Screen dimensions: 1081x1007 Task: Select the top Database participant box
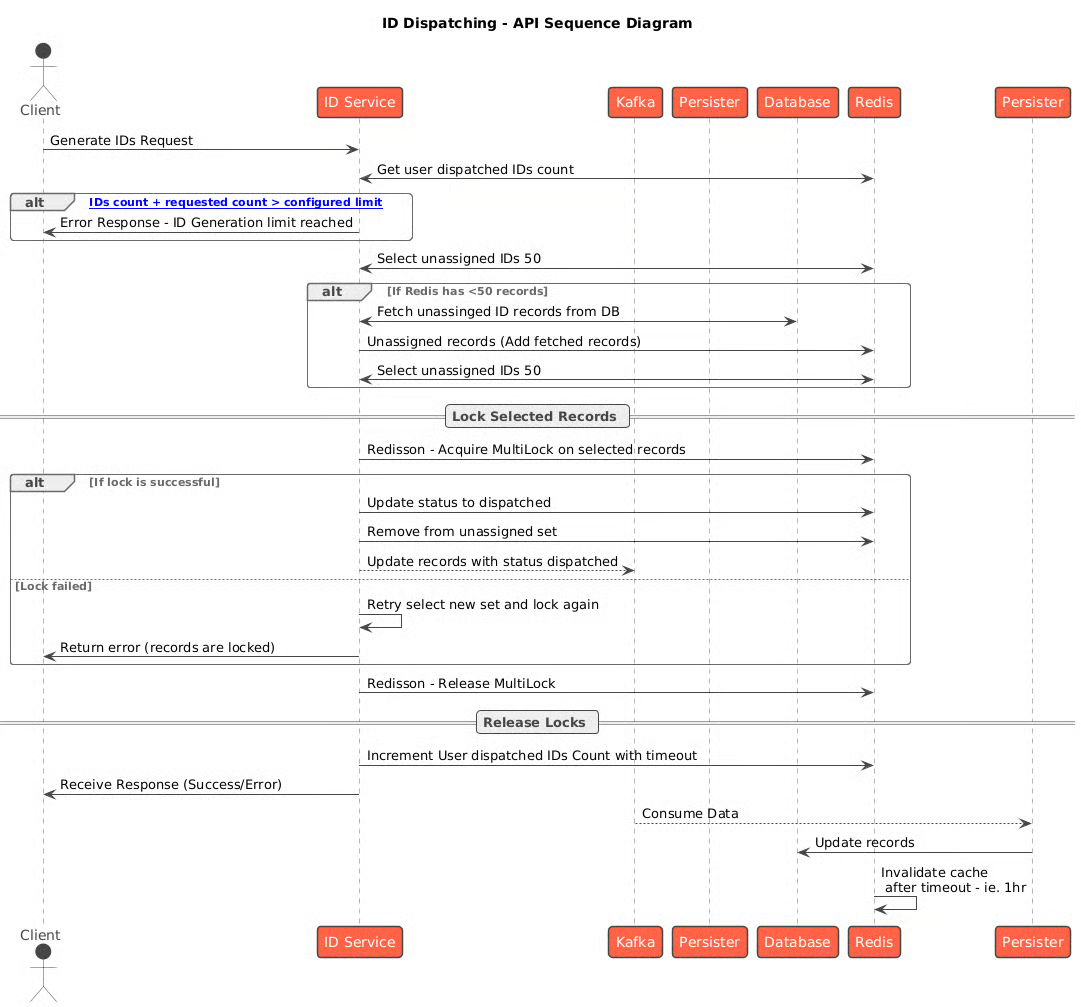[797, 102]
